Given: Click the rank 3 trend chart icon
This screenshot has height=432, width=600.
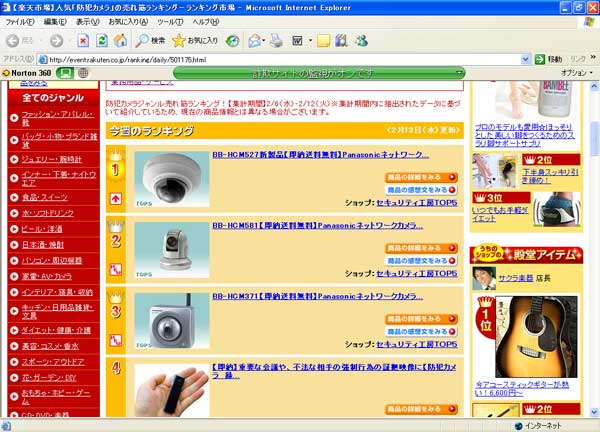Looking at the screenshot, I should pos(116,340).
